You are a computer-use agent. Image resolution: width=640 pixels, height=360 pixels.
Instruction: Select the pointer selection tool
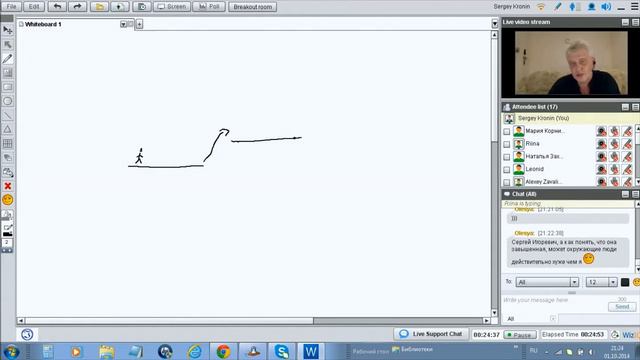pos(7,30)
